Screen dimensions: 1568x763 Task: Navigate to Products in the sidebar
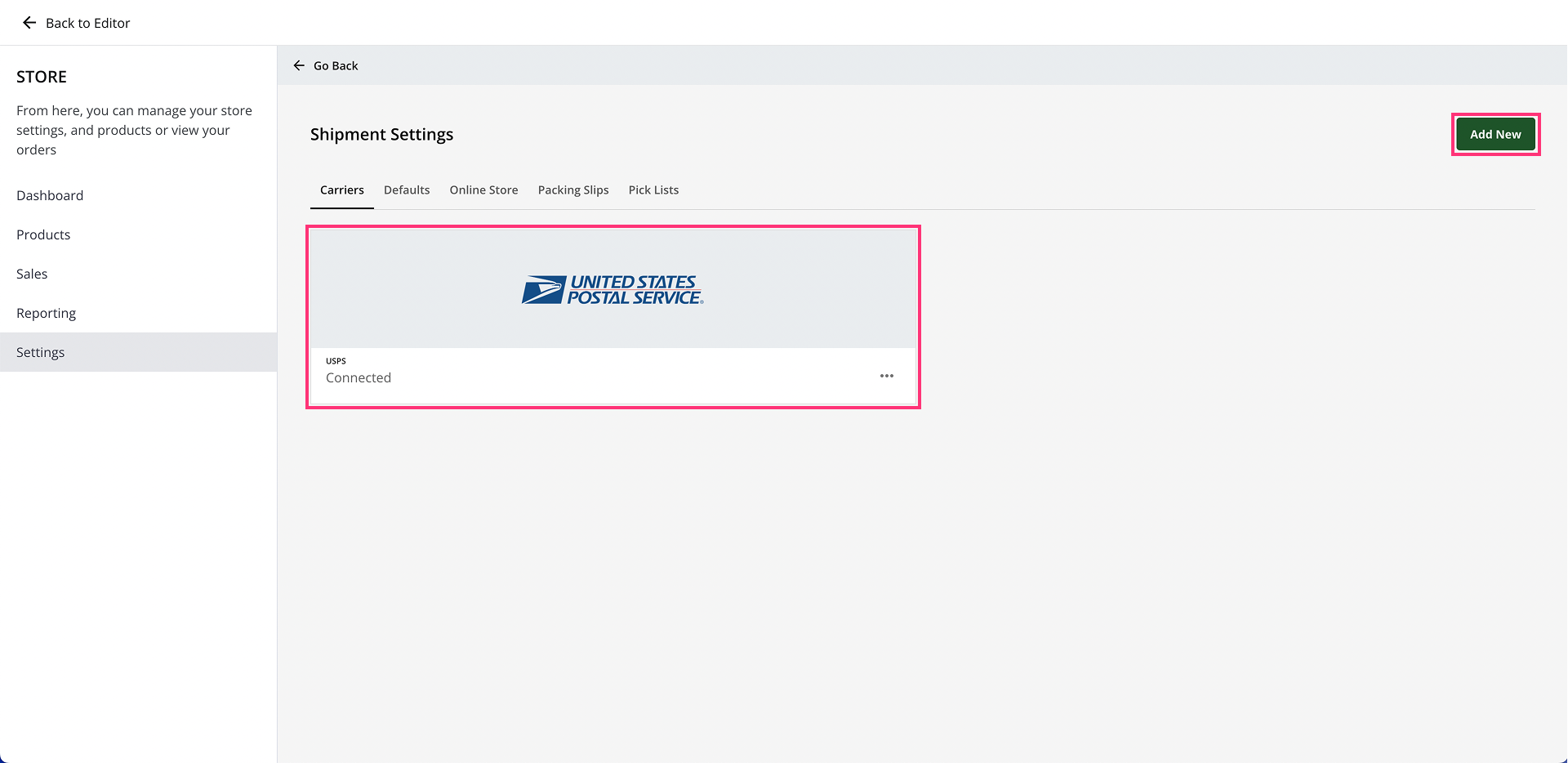pos(139,234)
